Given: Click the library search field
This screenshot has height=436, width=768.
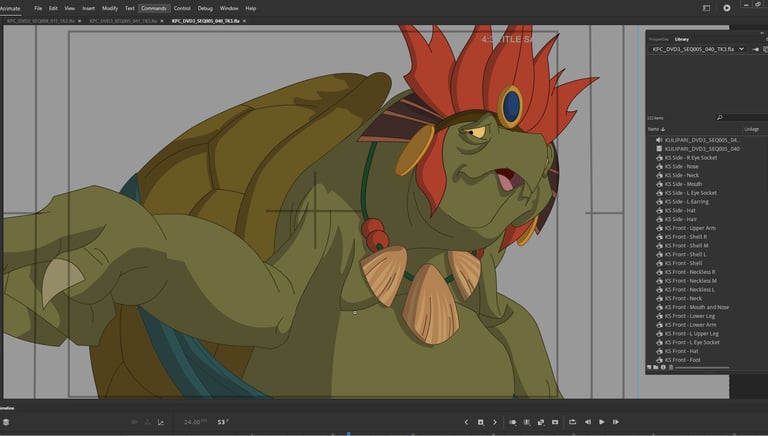Looking at the screenshot, I should point(742,118).
